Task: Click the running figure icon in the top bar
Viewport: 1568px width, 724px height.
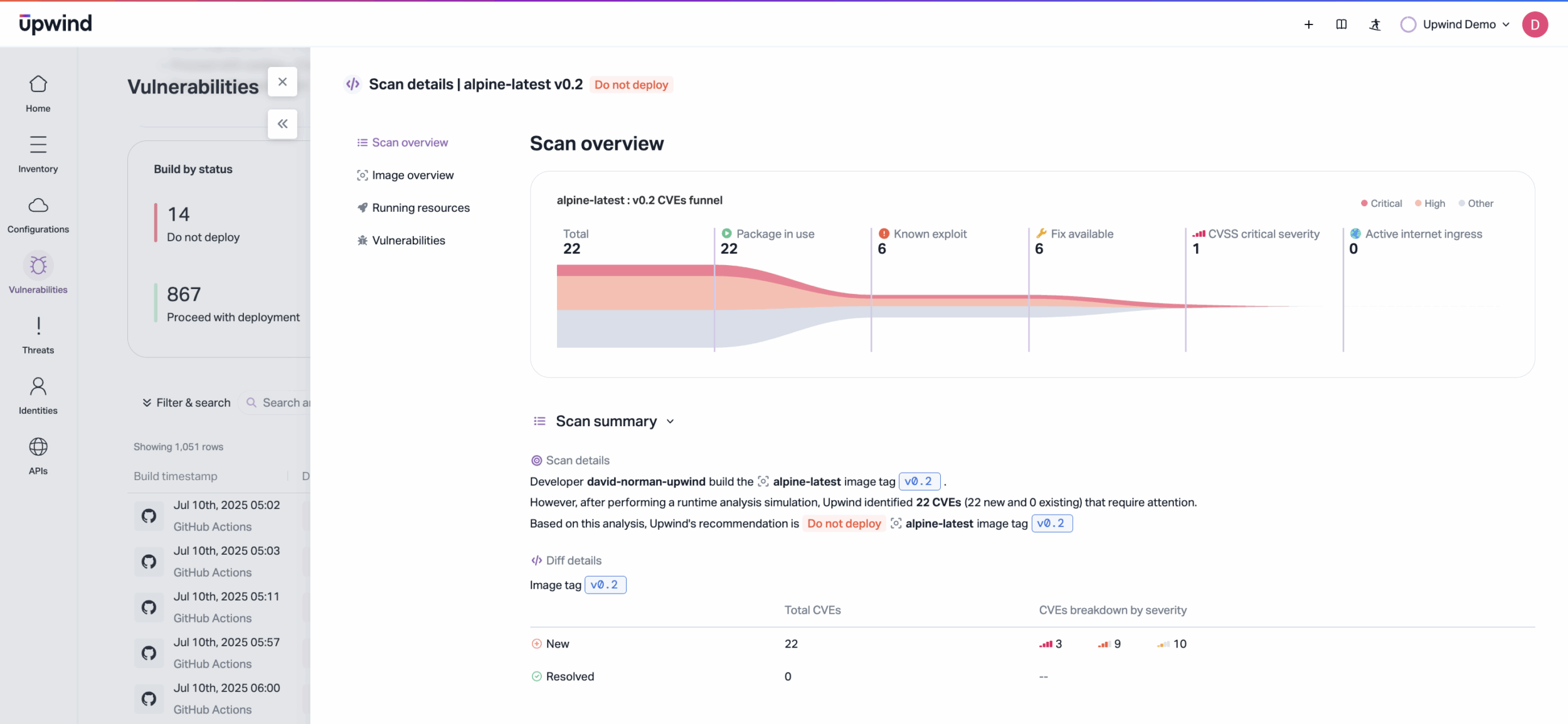Action: 1375,24
